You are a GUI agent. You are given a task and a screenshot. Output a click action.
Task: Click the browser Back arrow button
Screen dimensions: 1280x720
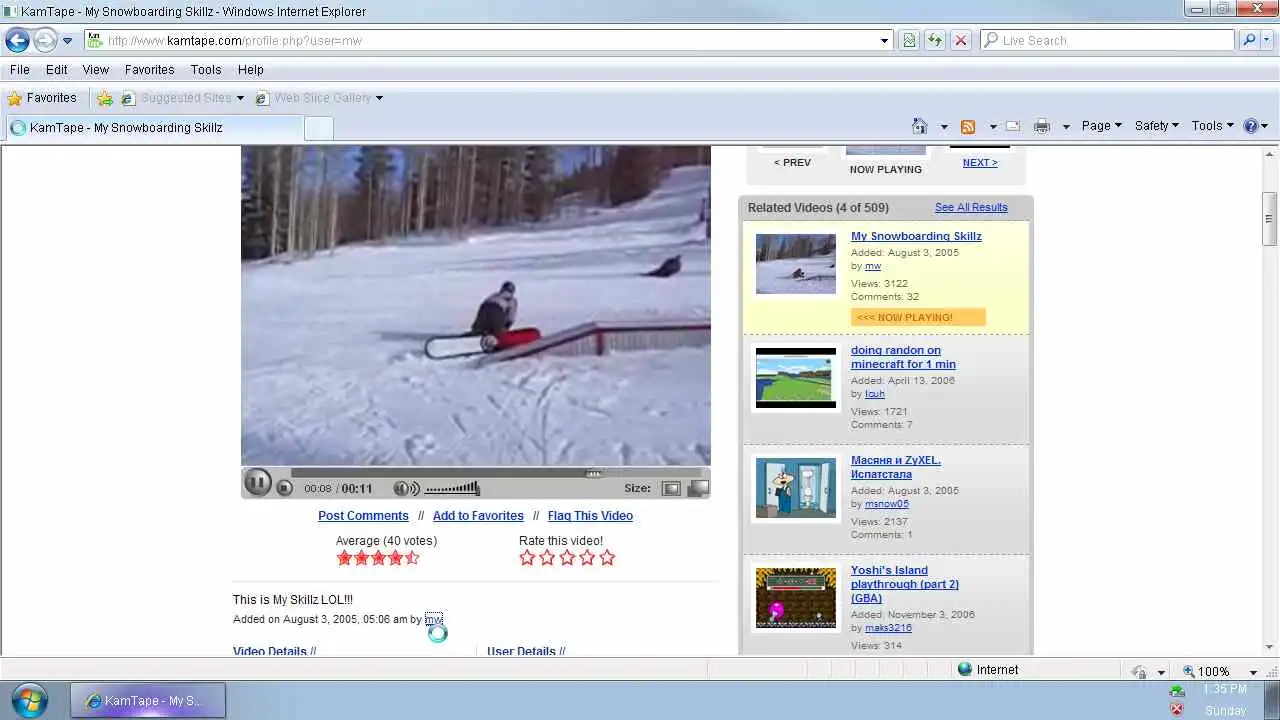pos(18,41)
